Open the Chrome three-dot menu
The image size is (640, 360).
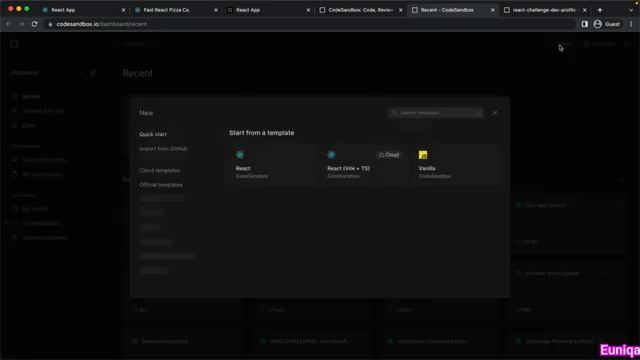pyautogui.click(x=631, y=24)
